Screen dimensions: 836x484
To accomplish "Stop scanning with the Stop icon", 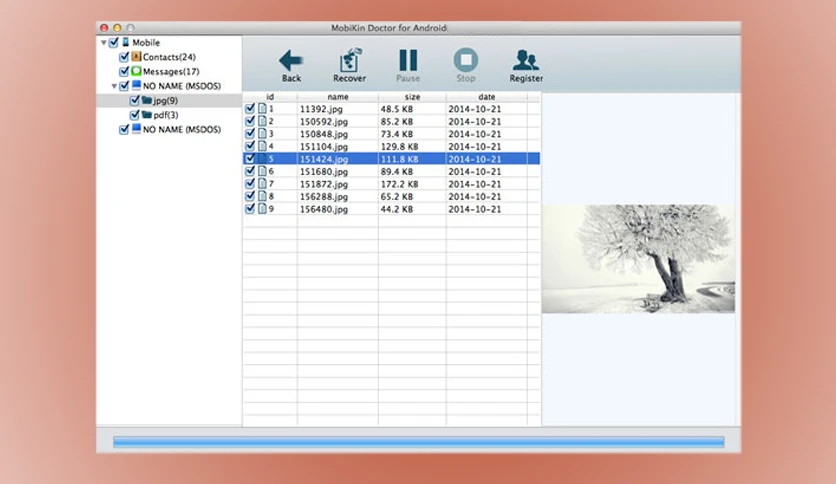I will pos(465,60).
